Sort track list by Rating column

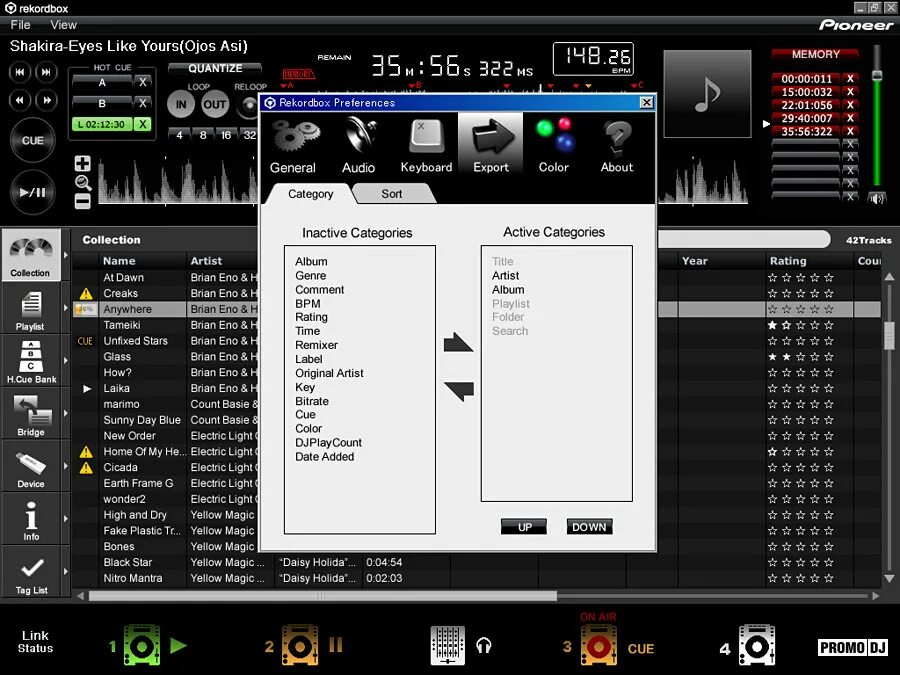809,261
